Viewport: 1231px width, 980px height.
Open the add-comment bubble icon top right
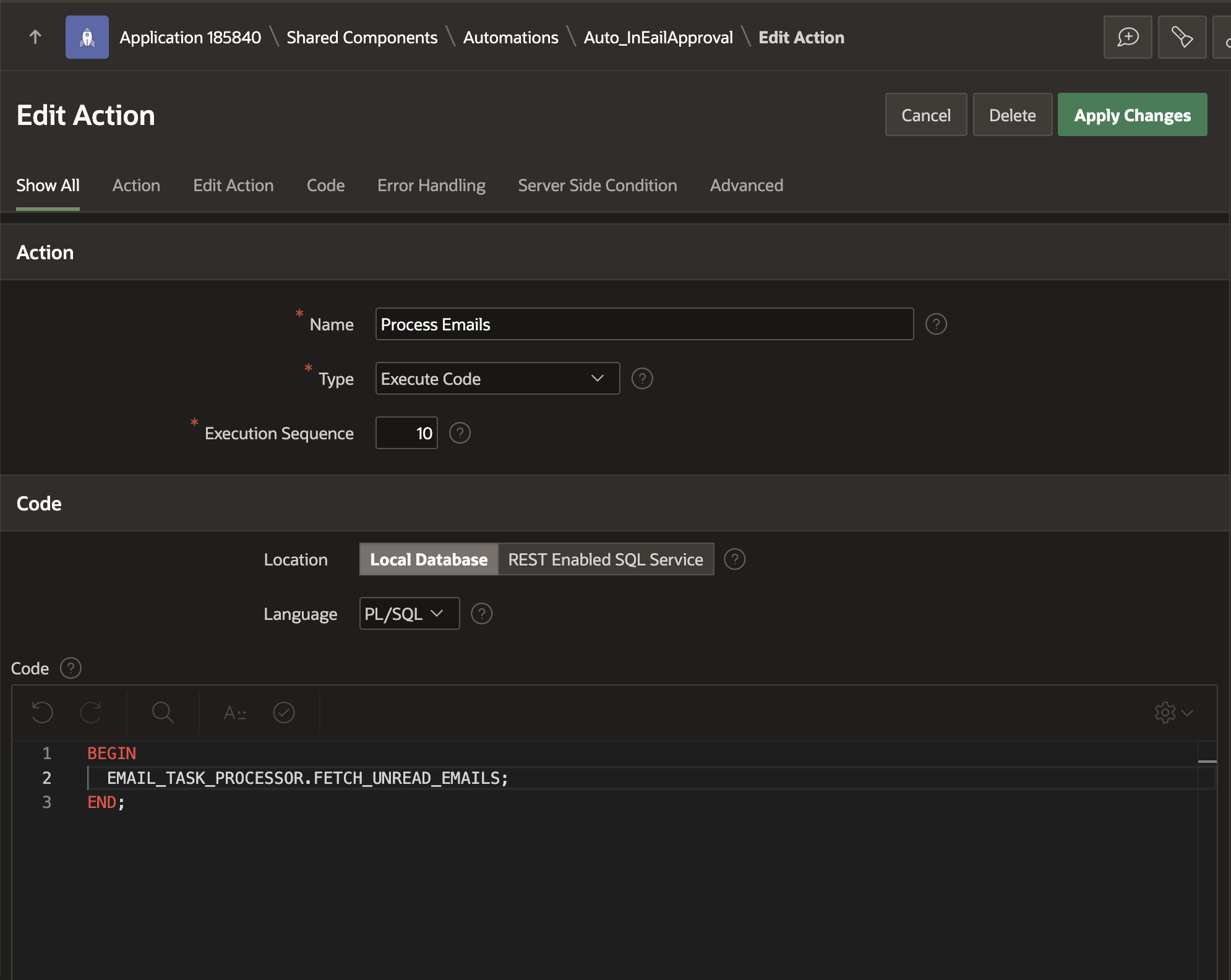pyautogui.click(x=1128, y=37)
